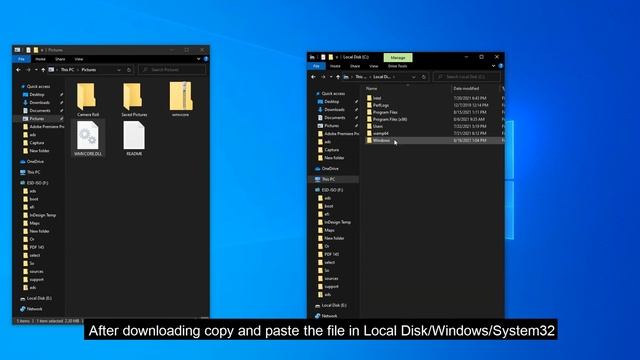Select the README file icon
The height and width of the screenshot is (360, 640).
134,136
